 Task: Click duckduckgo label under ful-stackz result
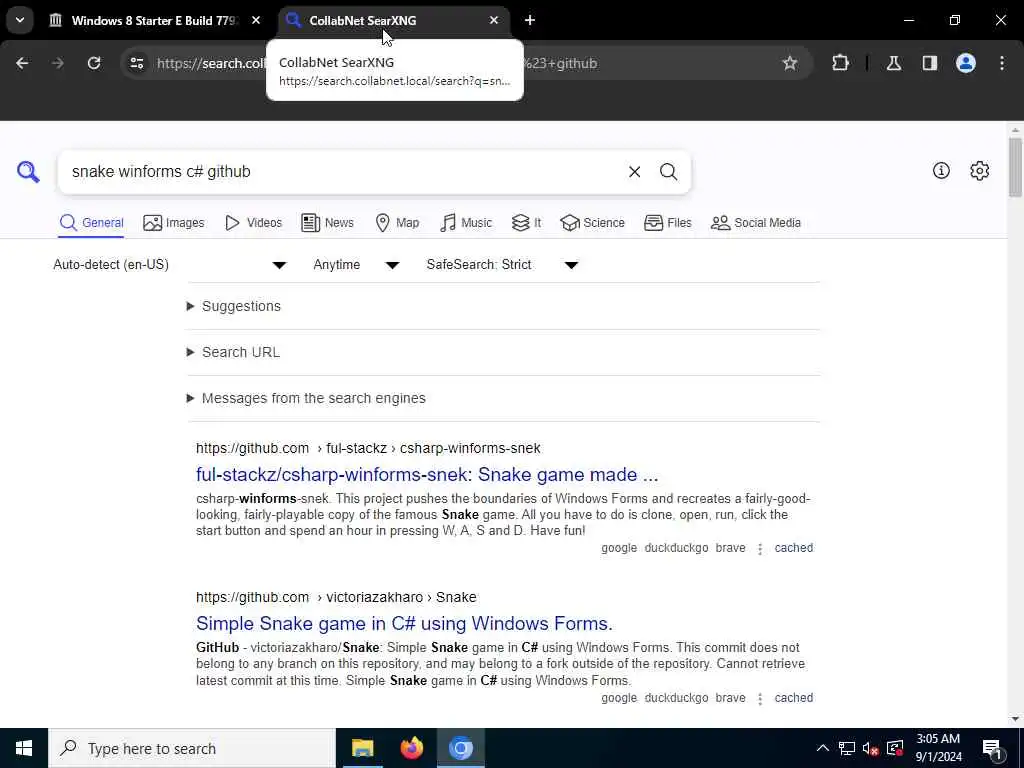click(676, 548)
